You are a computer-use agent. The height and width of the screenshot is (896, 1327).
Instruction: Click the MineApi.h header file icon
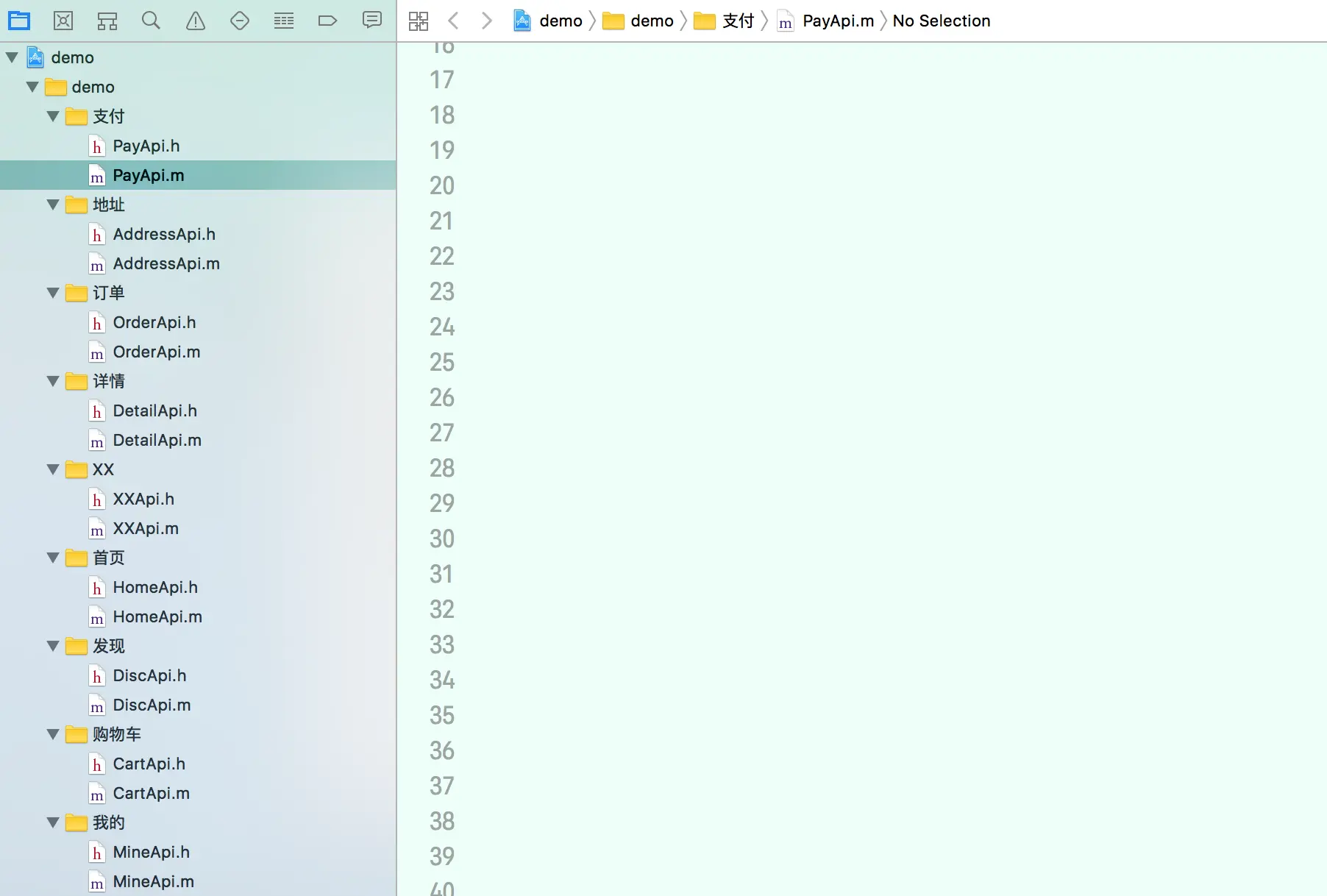[x=96, y=852]
